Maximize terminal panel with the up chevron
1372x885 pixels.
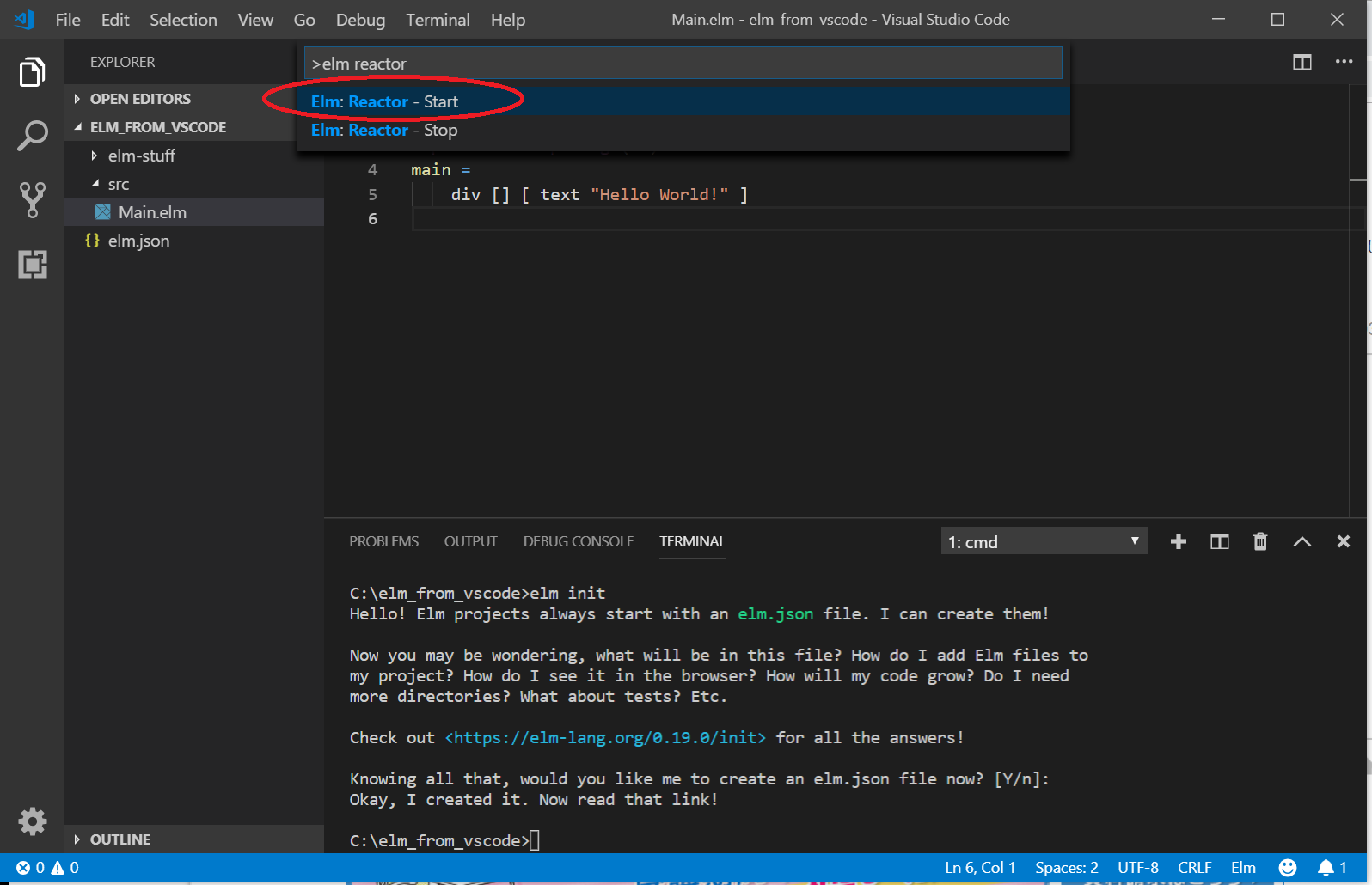click(1302, 541)
